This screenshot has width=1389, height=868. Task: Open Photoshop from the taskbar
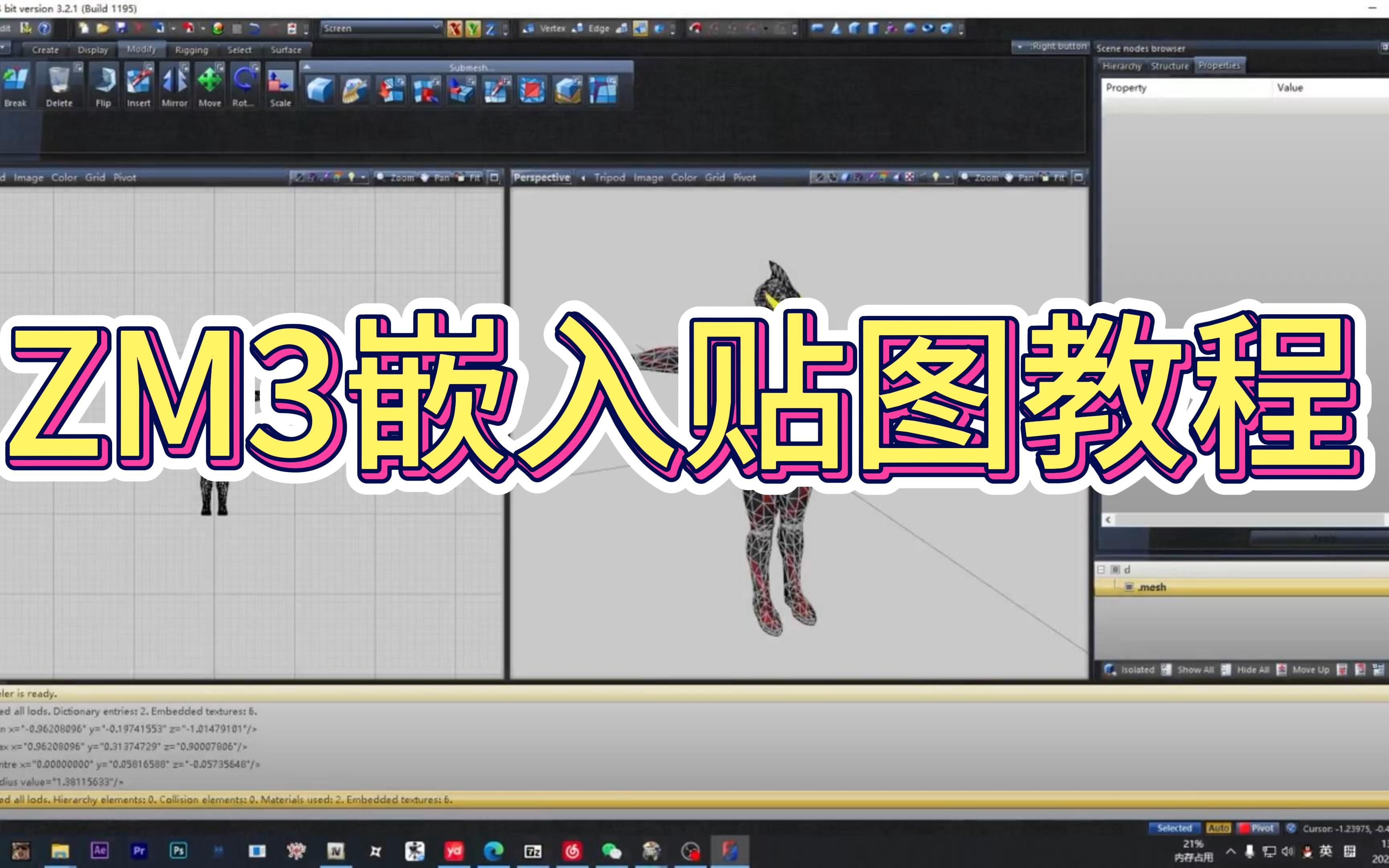coord(178,850)
